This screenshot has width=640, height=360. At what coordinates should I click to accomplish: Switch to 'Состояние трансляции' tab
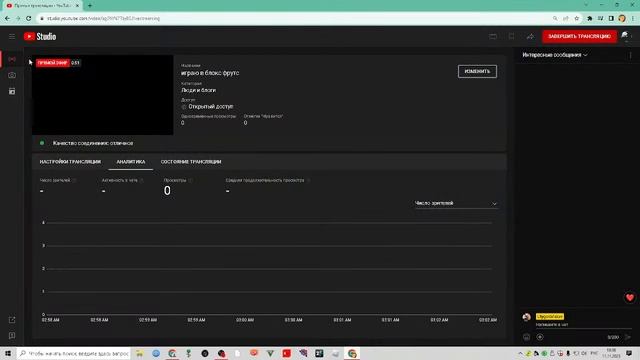click(x=191, y=162)
